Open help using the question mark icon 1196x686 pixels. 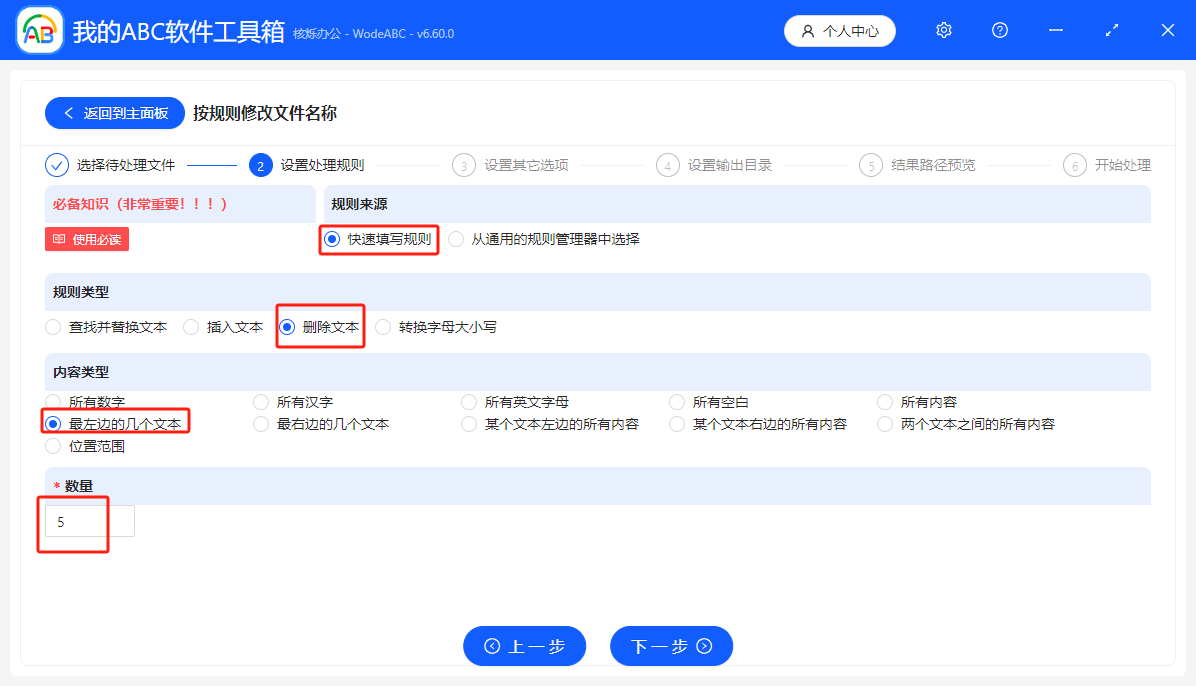(x=999, y=30)
